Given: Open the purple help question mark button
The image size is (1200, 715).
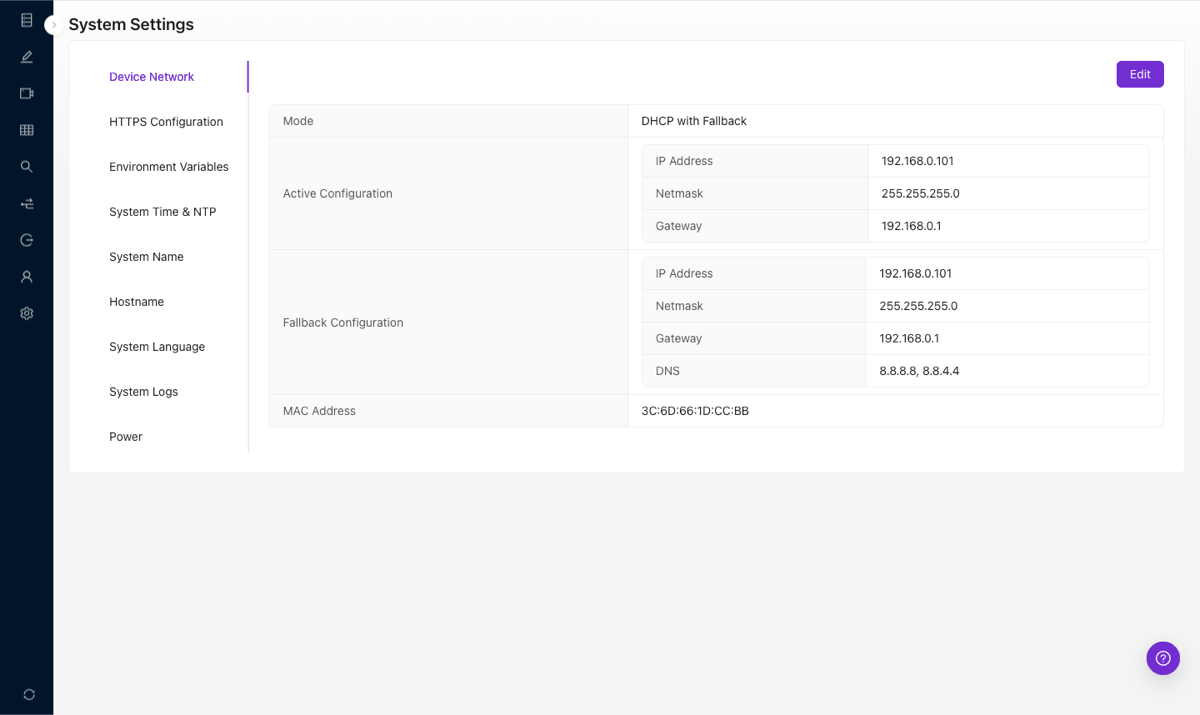Looking at the screenshot, I should 1163,658.
